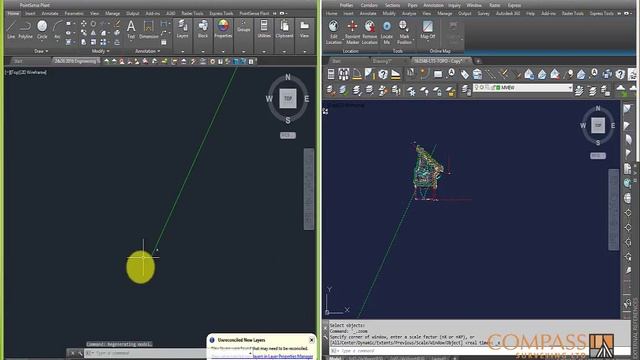This screenshot has height=360, width=640.
Task: Open the Groups panel
Action: (x=244, y=27)
